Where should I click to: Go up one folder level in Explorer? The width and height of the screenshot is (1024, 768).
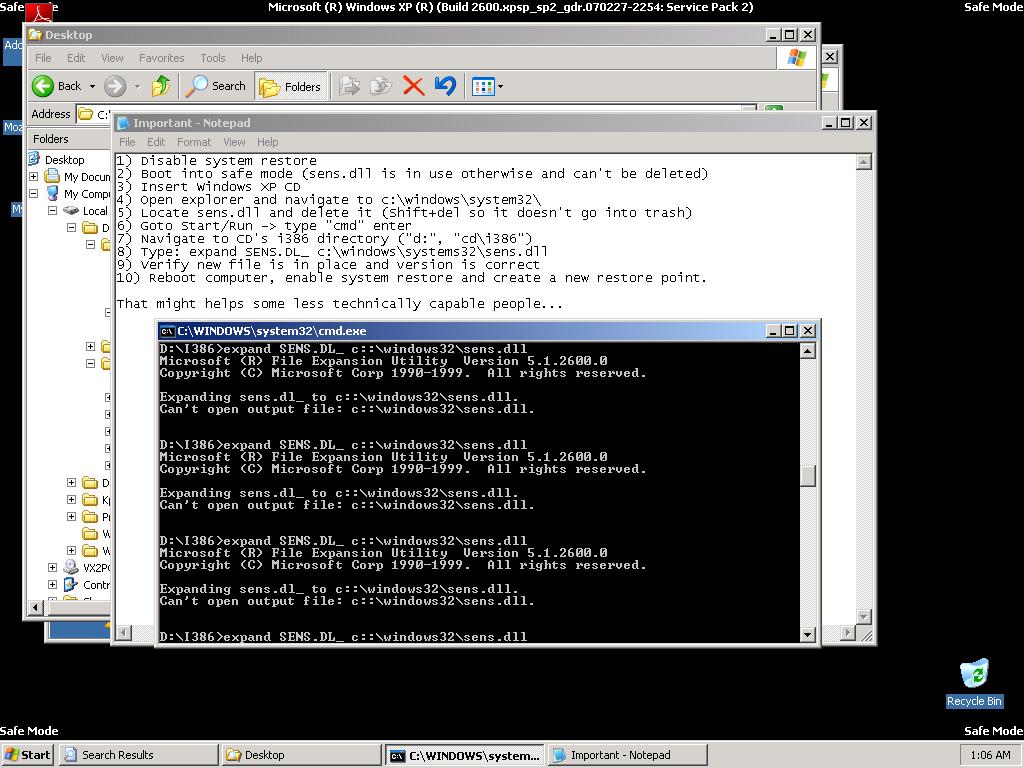pos(161,86)
